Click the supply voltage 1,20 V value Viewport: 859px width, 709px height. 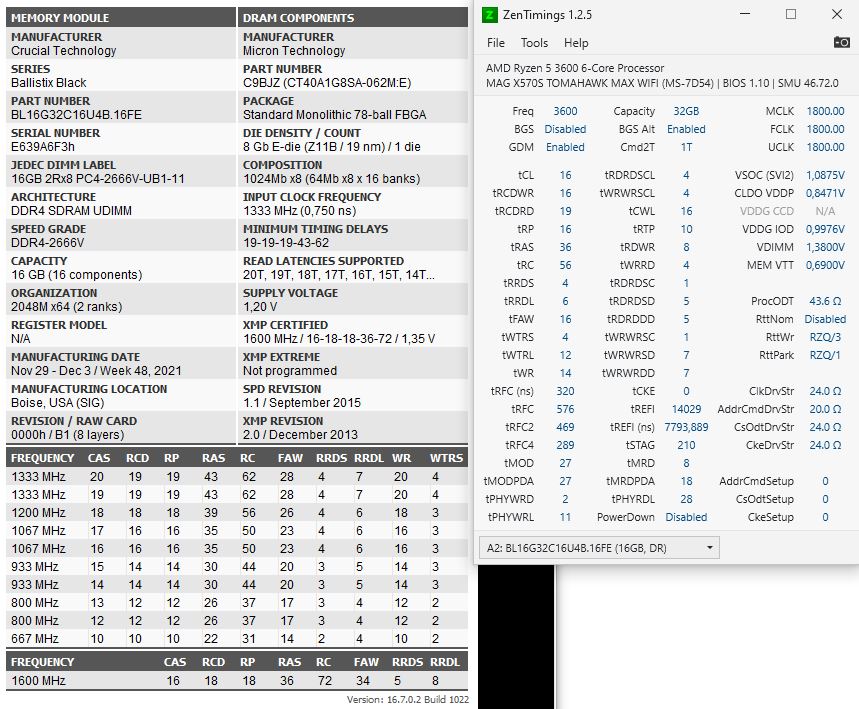(x=260, y=307)
